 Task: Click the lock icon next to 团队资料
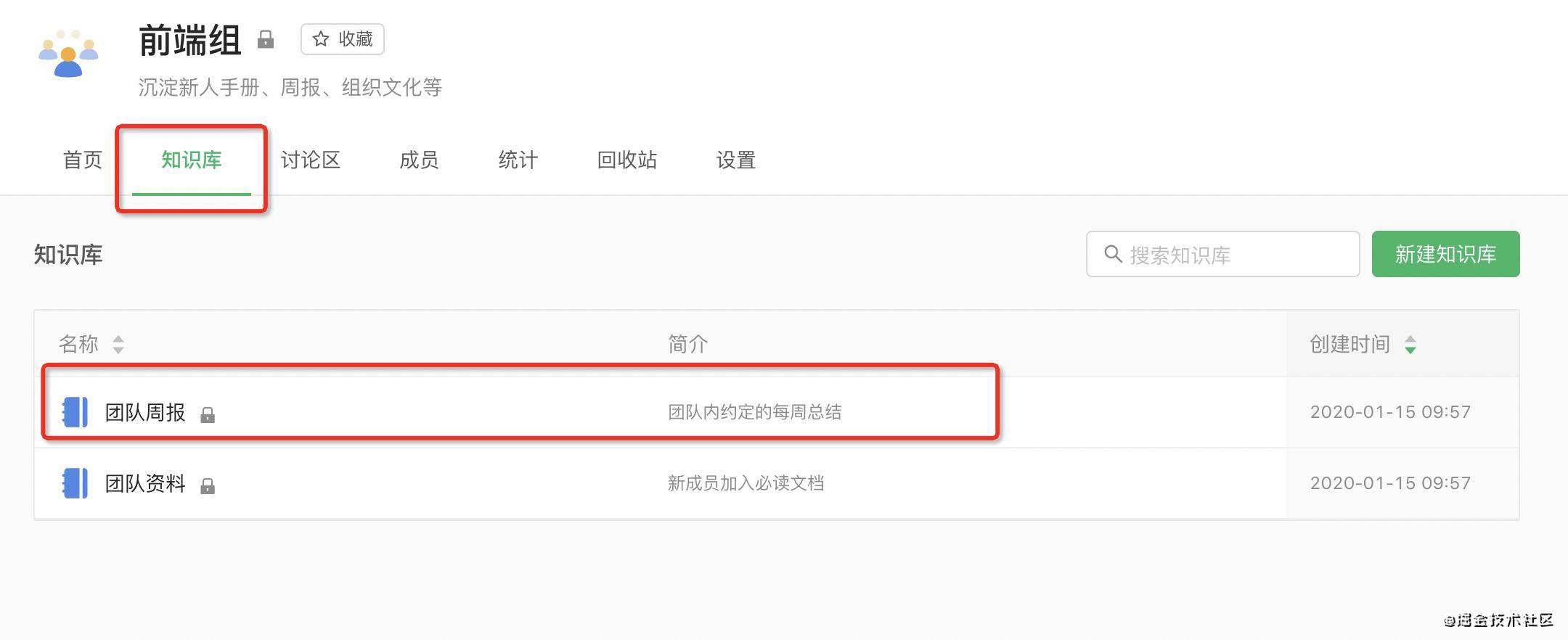pyautogui.click(x=208, y=485)
